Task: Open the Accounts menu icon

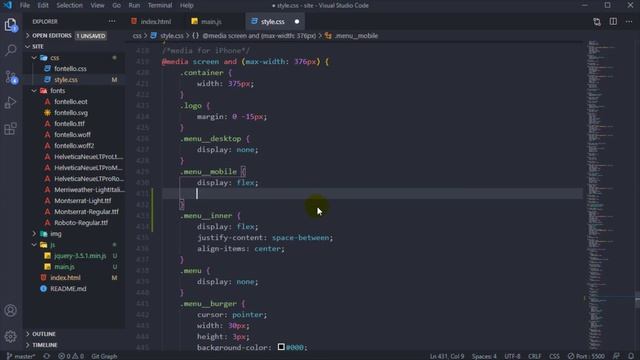Action: 11,311
